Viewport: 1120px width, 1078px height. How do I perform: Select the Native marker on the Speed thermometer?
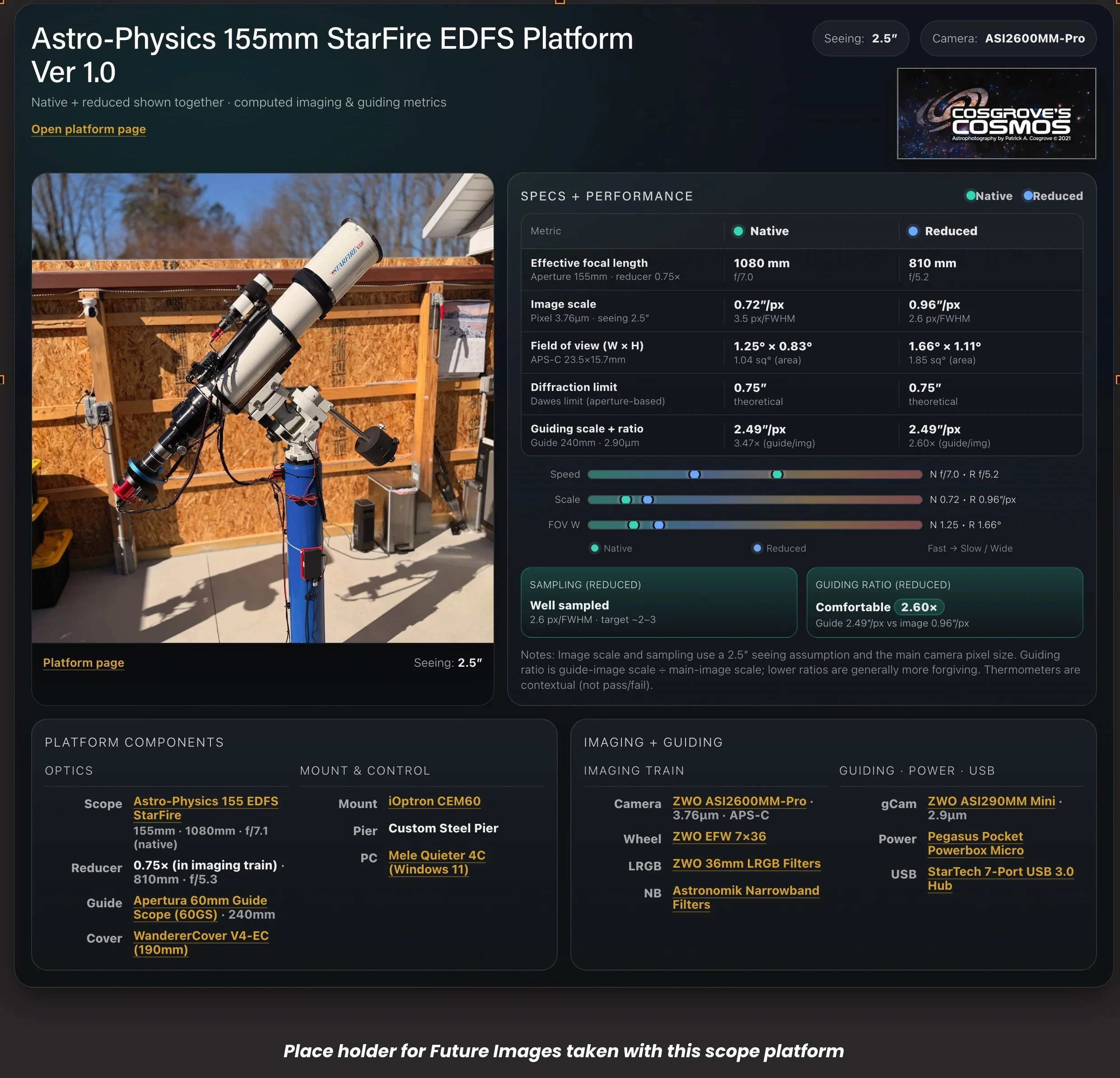777,474
